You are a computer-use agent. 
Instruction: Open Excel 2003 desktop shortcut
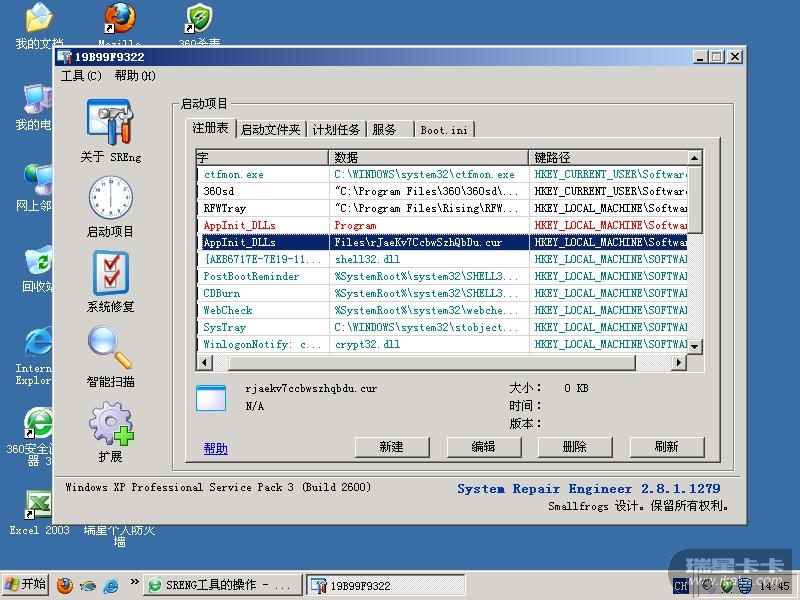(39, 506)
